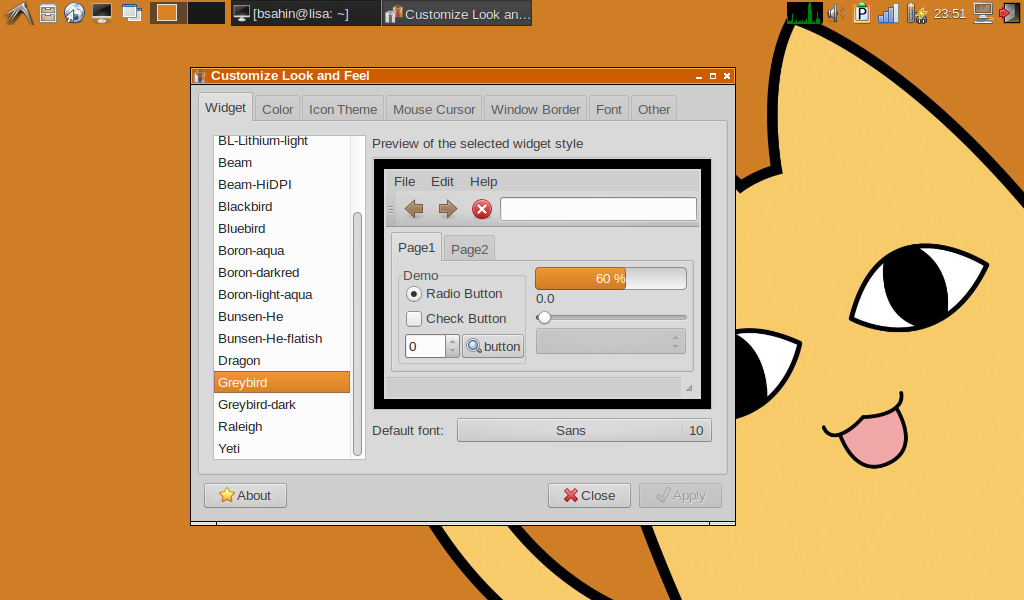
Task: Click the back arrow in preview toolbar
Action: pyautogui.click(x=414, y=209)
